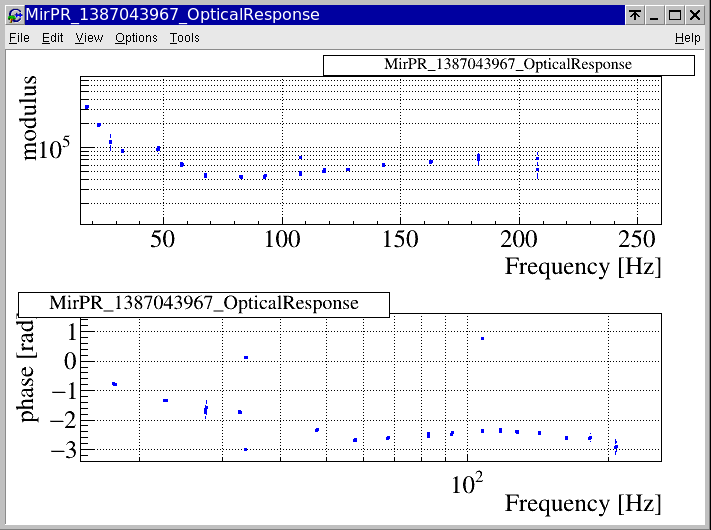Select the phase plot's Frequency [Hz] axis title
Screen dimensions: 711x530
pos(583,502)
